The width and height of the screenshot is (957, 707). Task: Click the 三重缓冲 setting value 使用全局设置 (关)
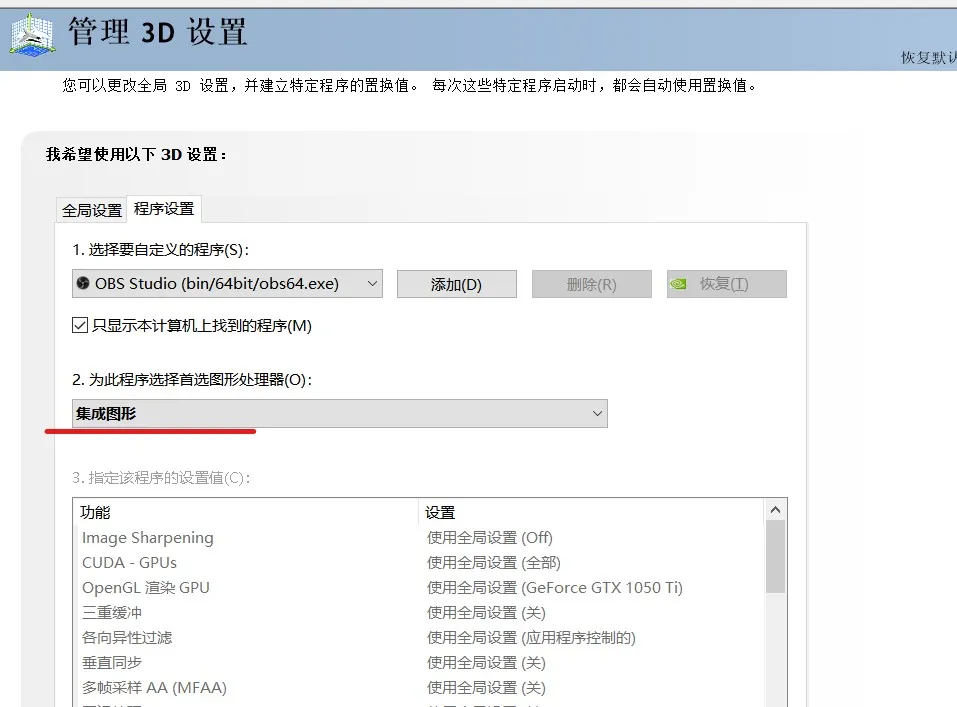(x=486, y=613)
